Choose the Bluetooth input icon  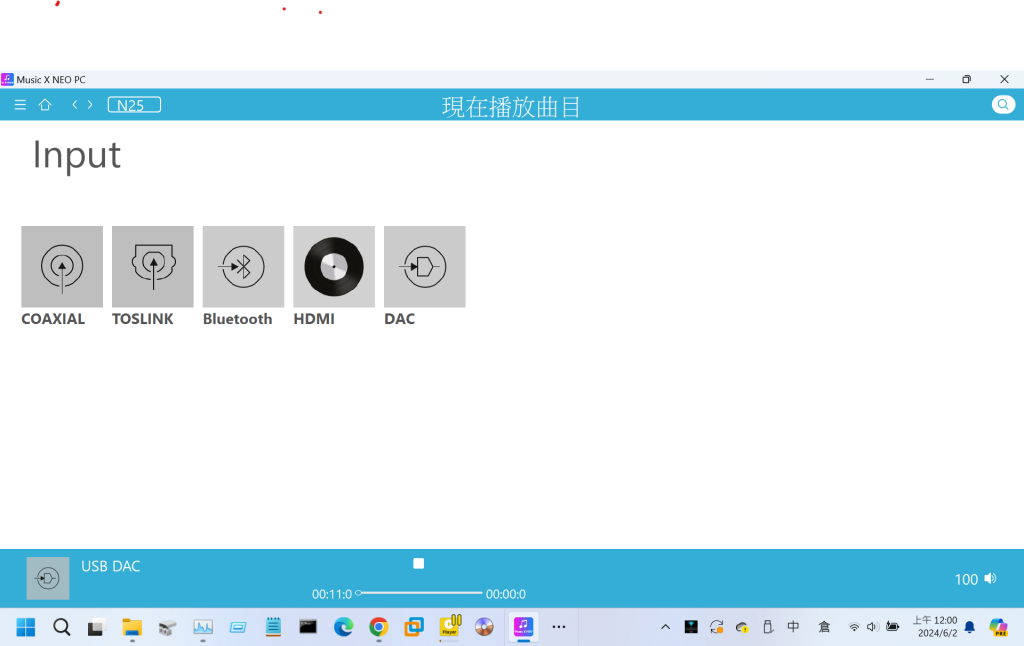pyautogui.click(x=243, y=267)
